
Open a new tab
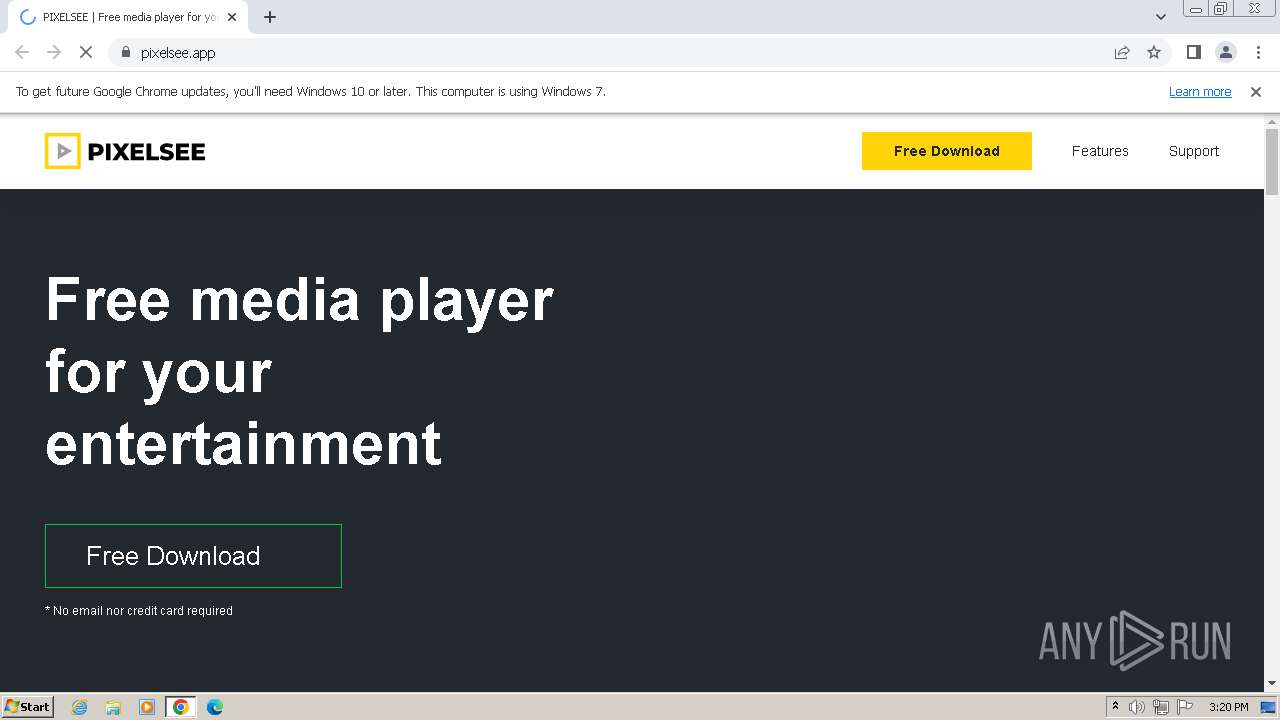pos(270,17)
